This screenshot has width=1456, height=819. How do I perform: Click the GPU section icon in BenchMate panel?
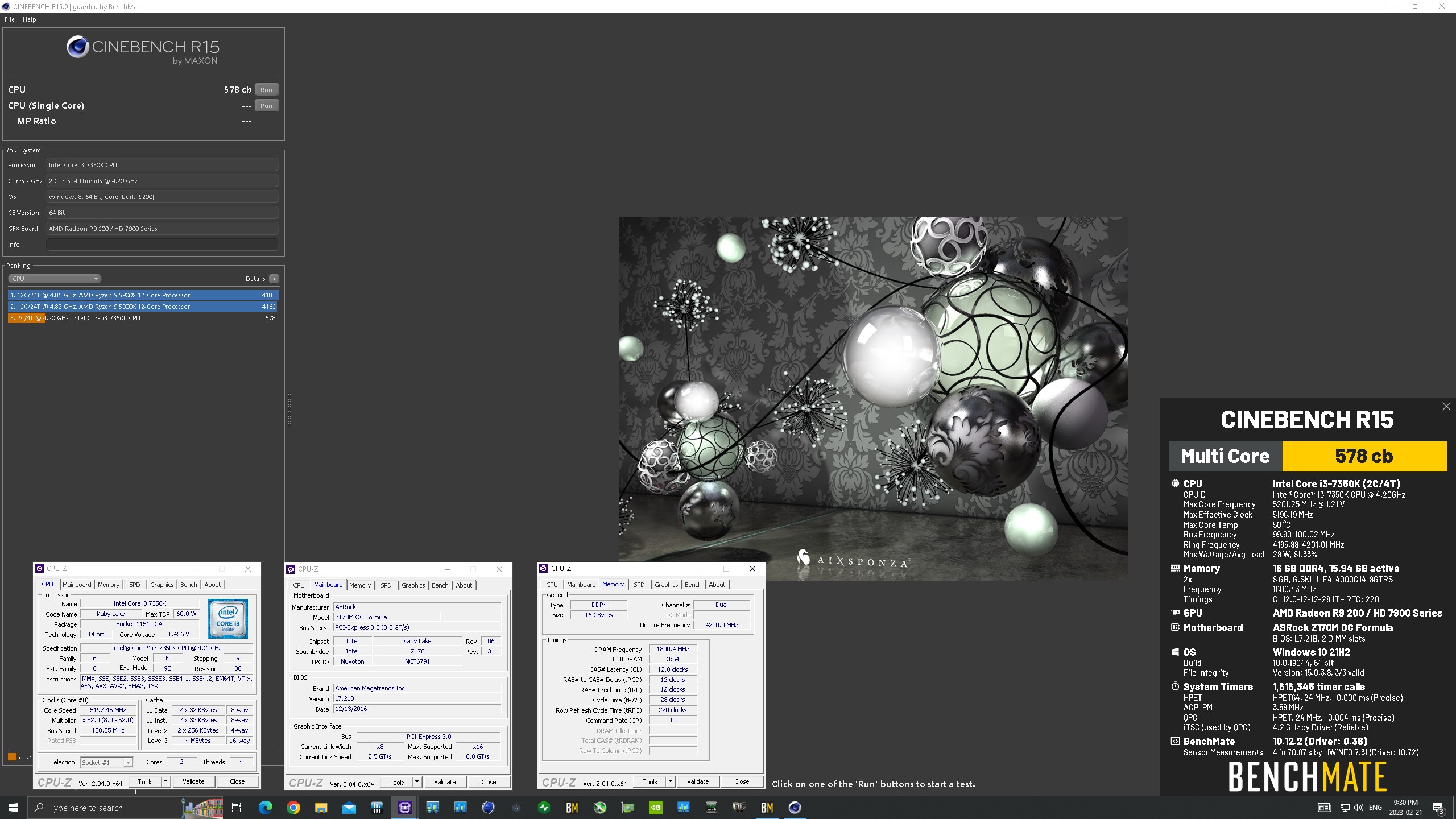click(1175, 613)
